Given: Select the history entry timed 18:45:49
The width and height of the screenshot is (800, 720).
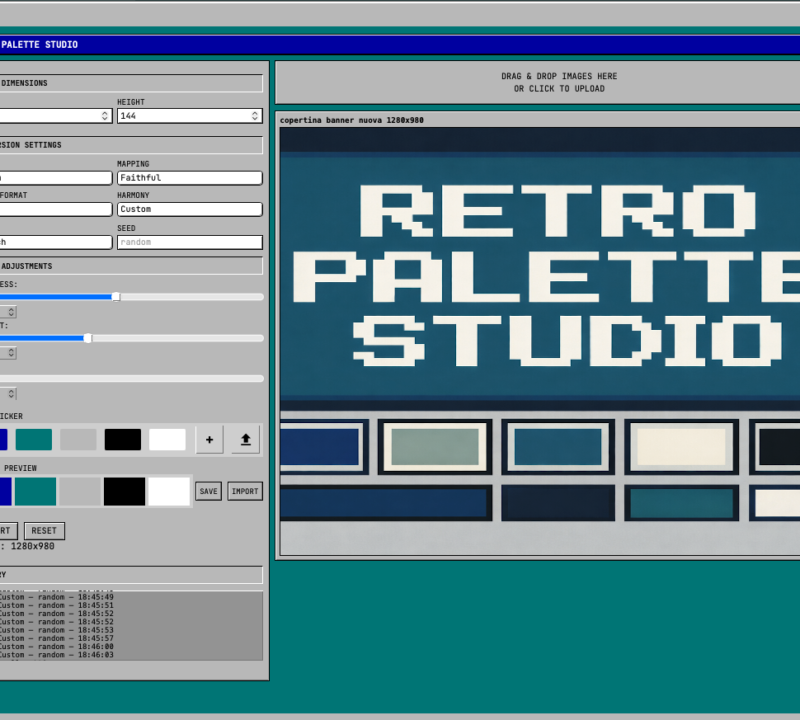Looking at the screenshot, I should (x=56, y=597).
